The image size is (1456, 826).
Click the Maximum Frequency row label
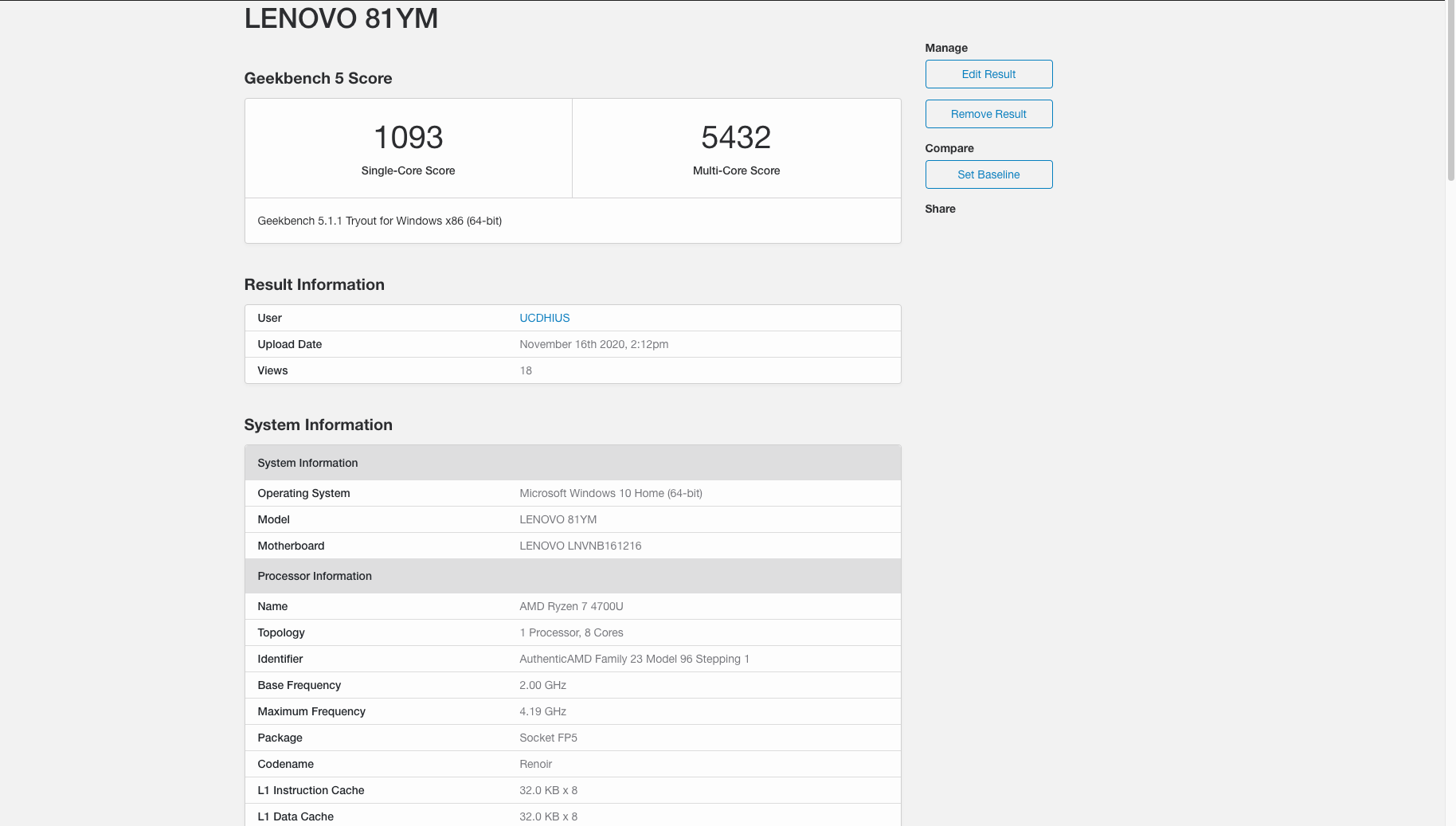(x=311, y=711)
